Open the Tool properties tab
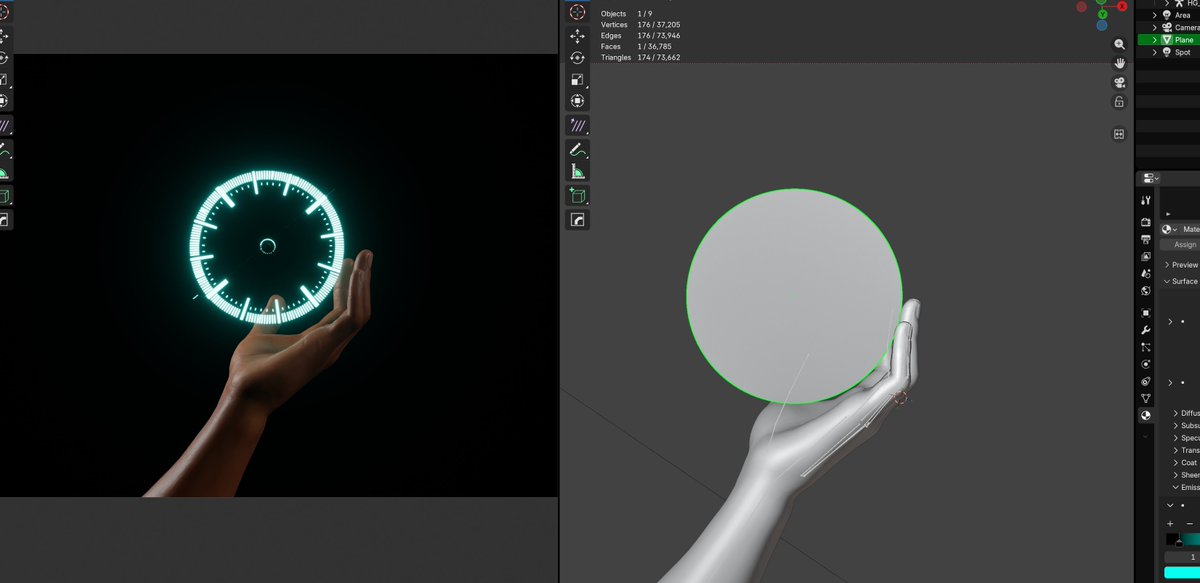 point(1146,201)
